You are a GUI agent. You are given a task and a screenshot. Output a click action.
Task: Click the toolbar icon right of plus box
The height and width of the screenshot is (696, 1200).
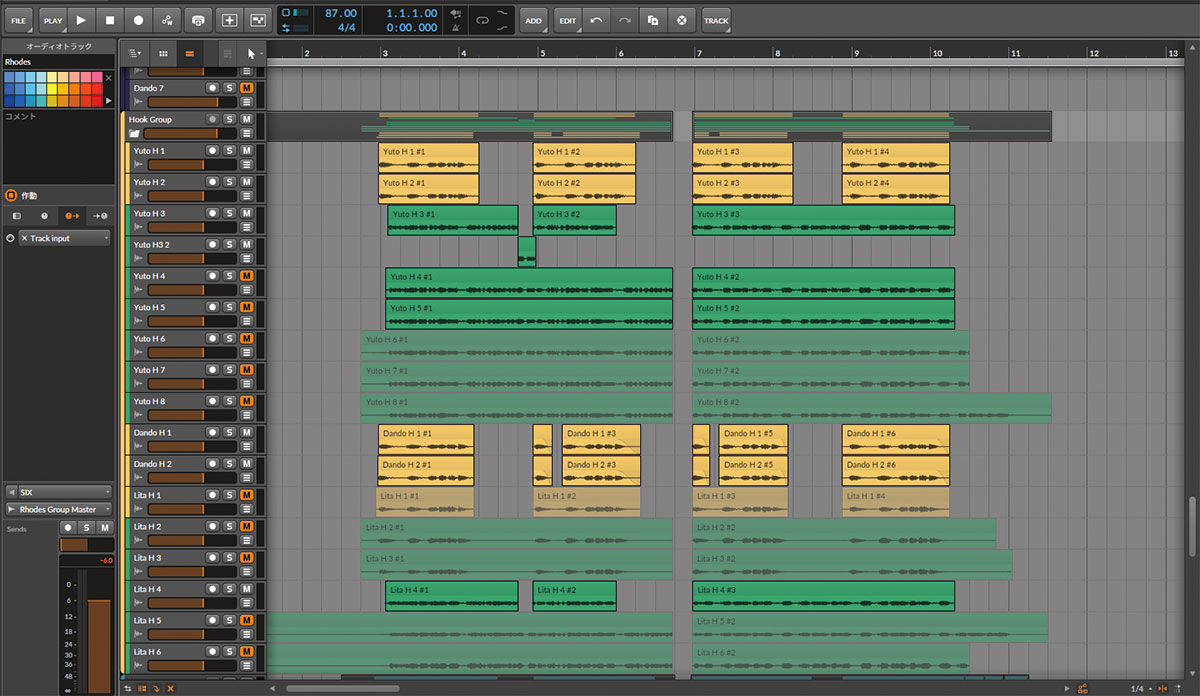258,19
